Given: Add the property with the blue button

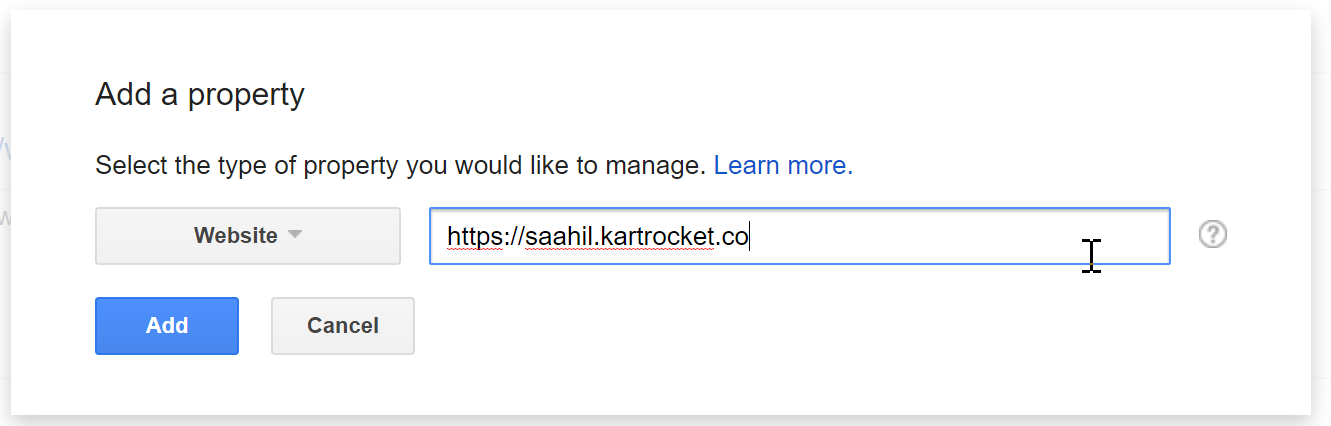Looking at the screenshot, I should [167, 326].
